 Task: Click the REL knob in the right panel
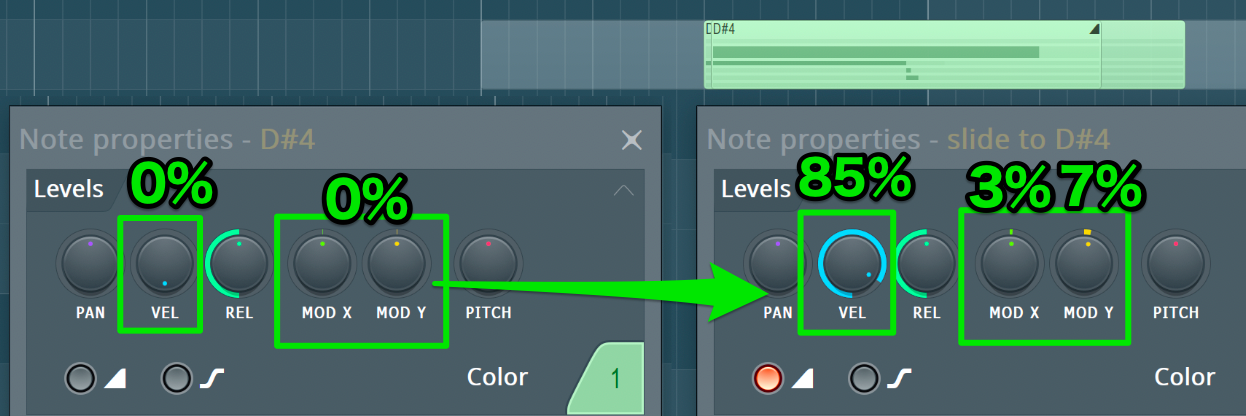(x=927, y=264)
